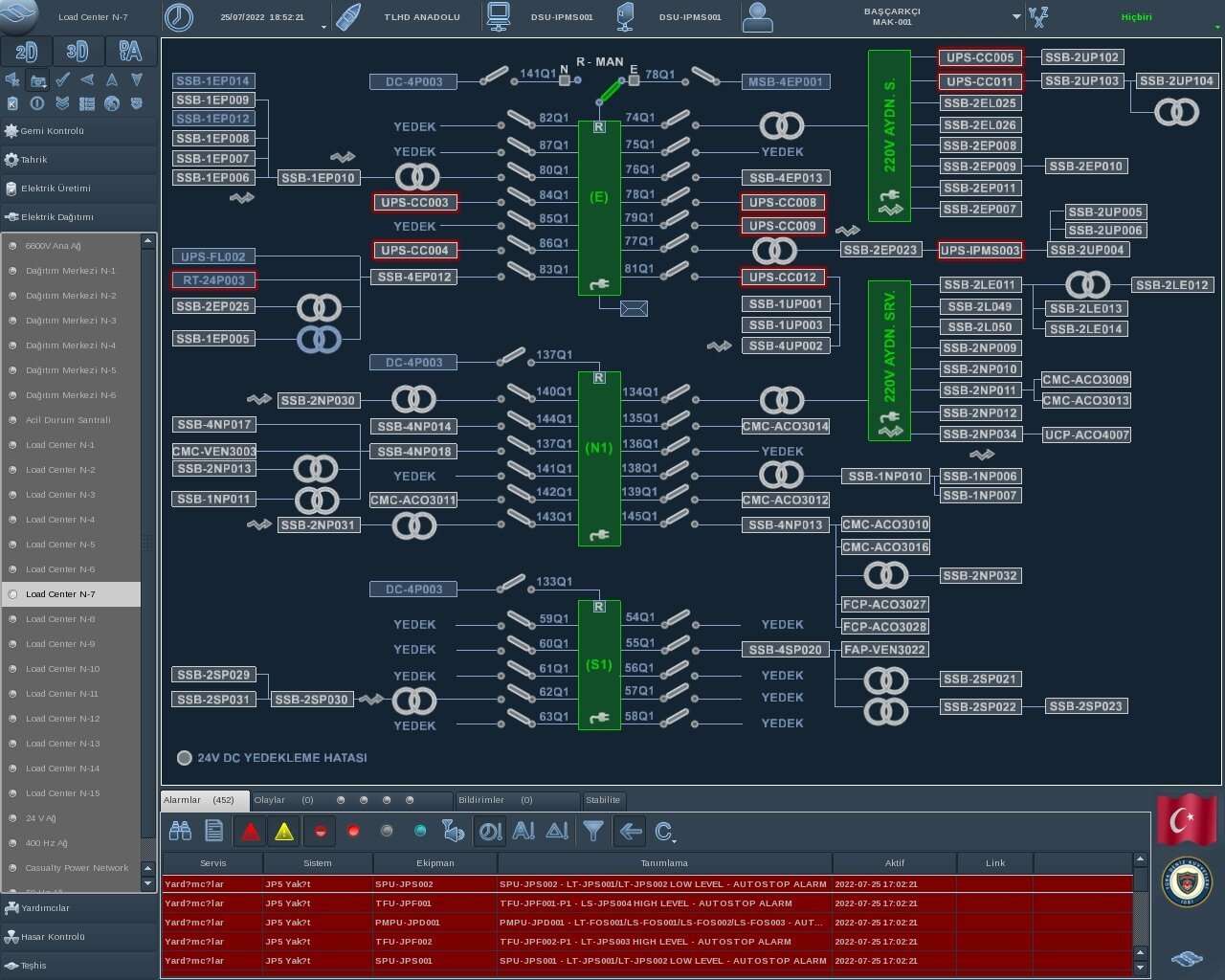The image size is (1225, 980).
Task: Switch to the Olaylar tab
Action: coord(270,800)
